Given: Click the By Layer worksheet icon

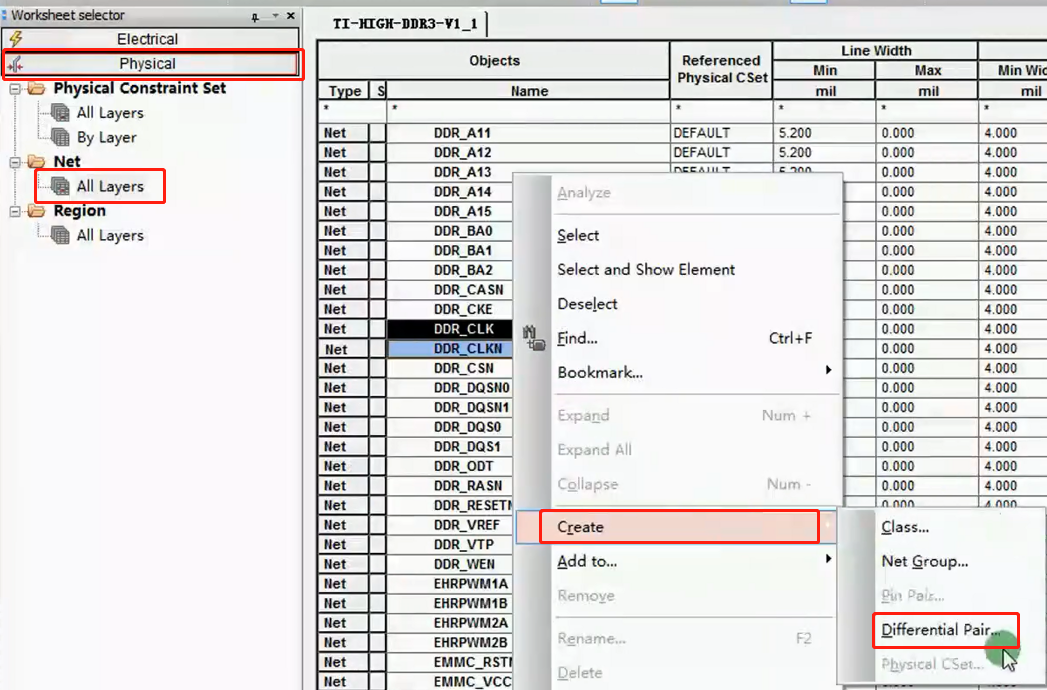Looking at the screenshot, I should coord(60,138).
